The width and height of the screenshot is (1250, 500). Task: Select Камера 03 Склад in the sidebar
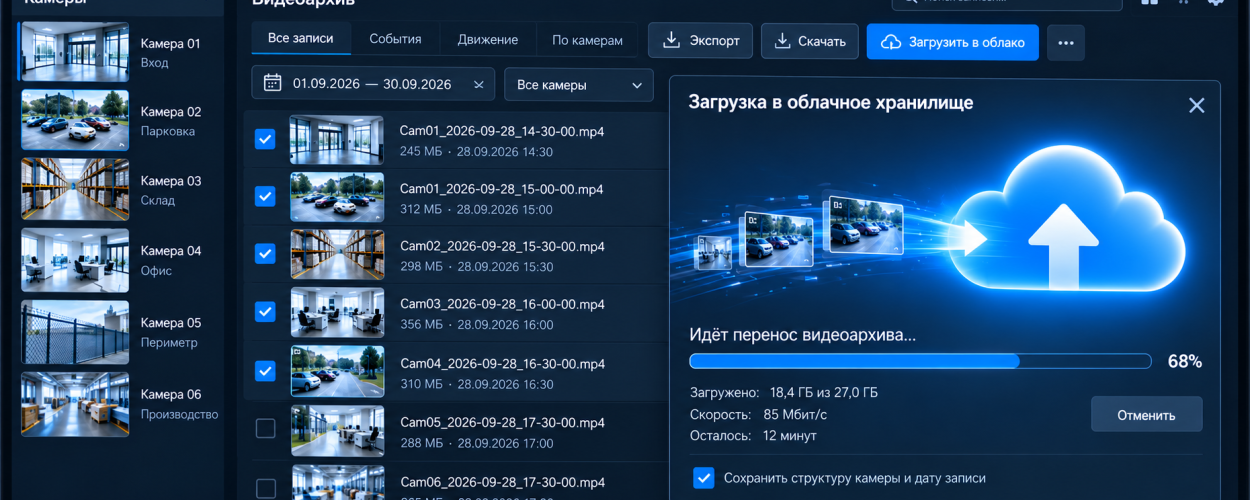[x=121, y=190]
